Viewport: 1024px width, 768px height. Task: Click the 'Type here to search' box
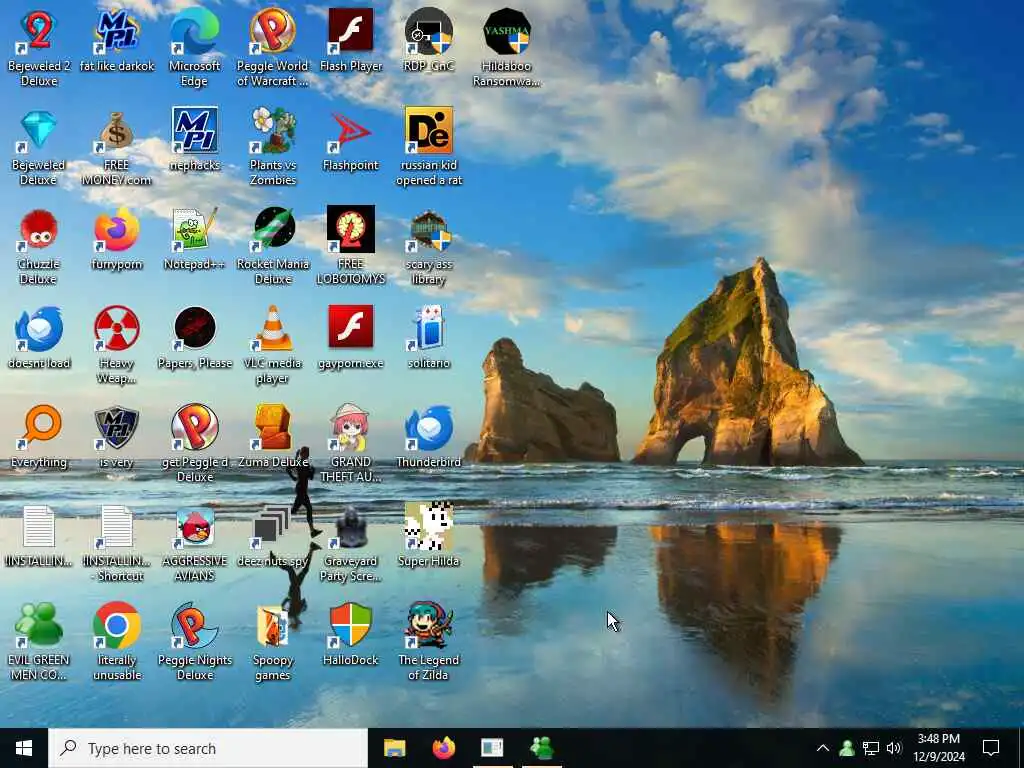208,748
